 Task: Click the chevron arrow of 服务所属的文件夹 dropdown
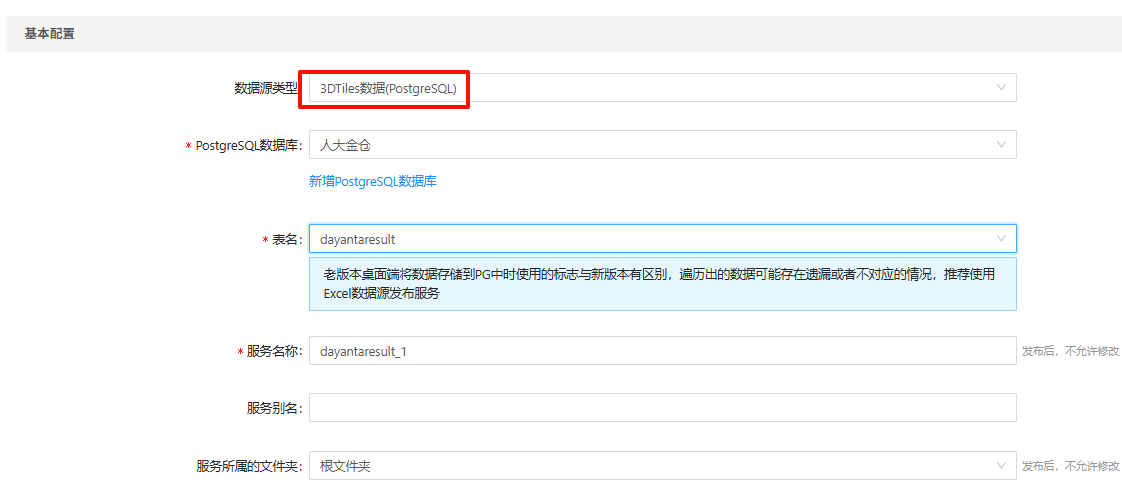[x=1001, y=466]
